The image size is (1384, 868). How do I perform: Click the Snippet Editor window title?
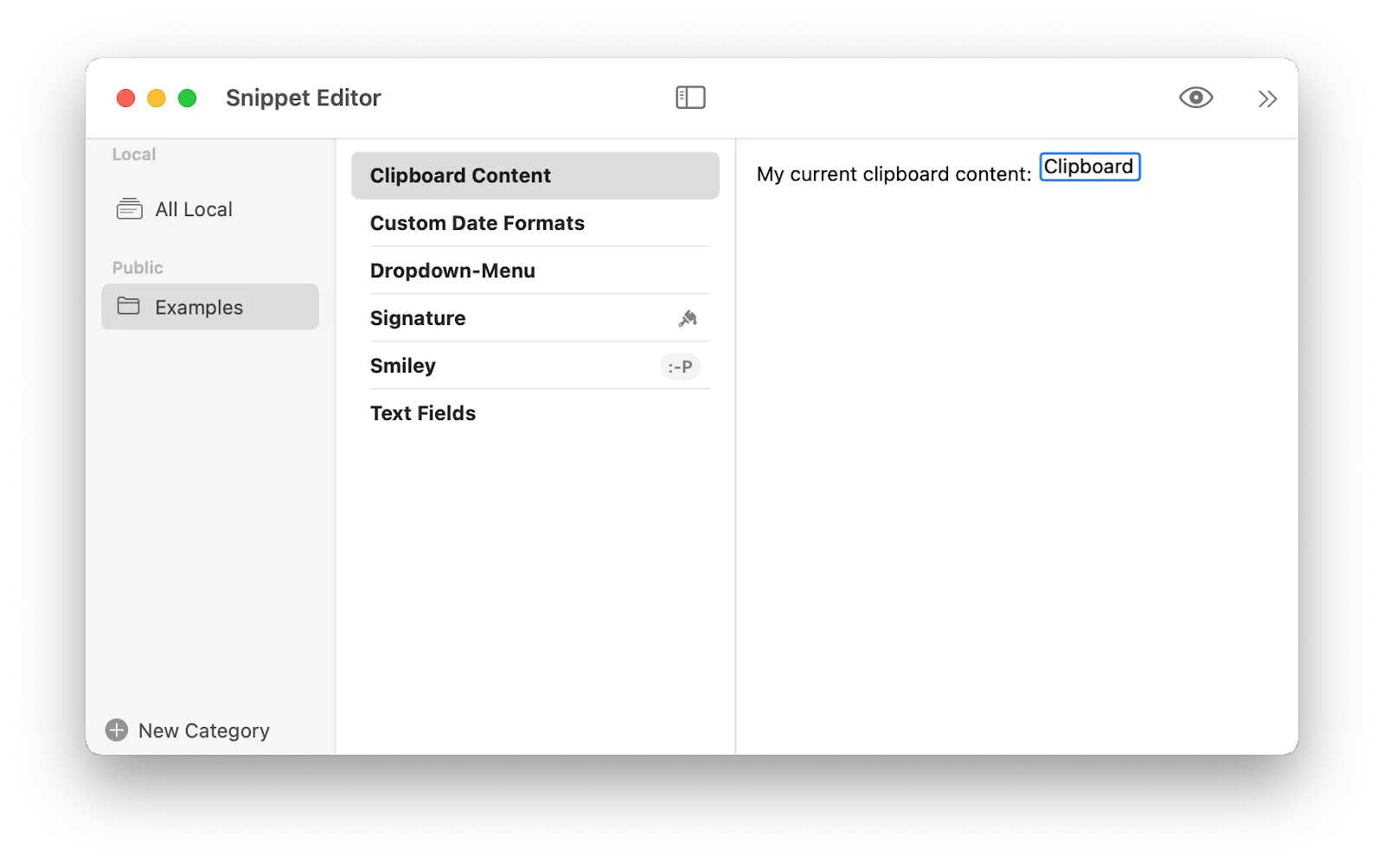303,97
